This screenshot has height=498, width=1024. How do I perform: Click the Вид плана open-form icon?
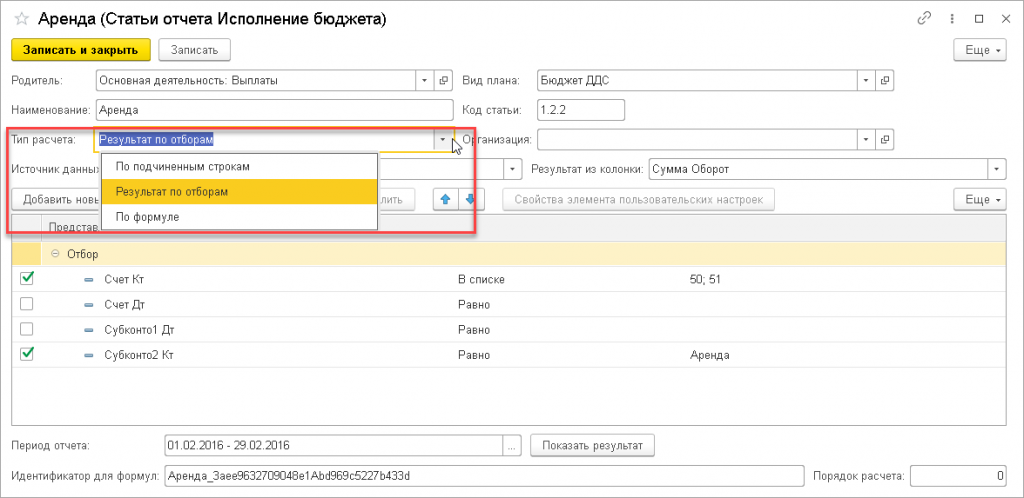tap(886, 80)
